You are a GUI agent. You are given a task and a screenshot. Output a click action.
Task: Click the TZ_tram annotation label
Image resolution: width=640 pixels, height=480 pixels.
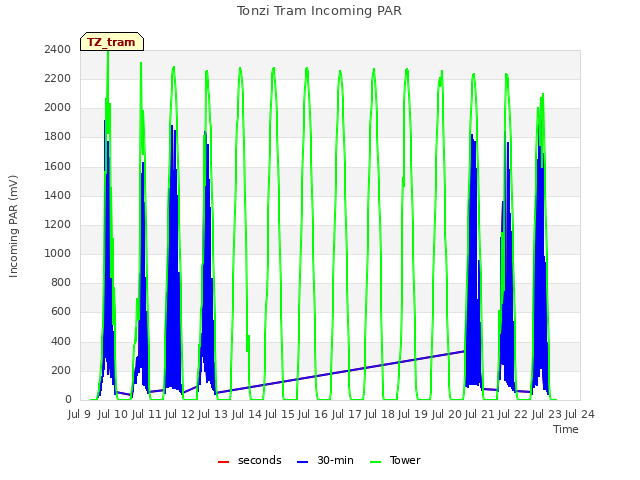[112, 42]
